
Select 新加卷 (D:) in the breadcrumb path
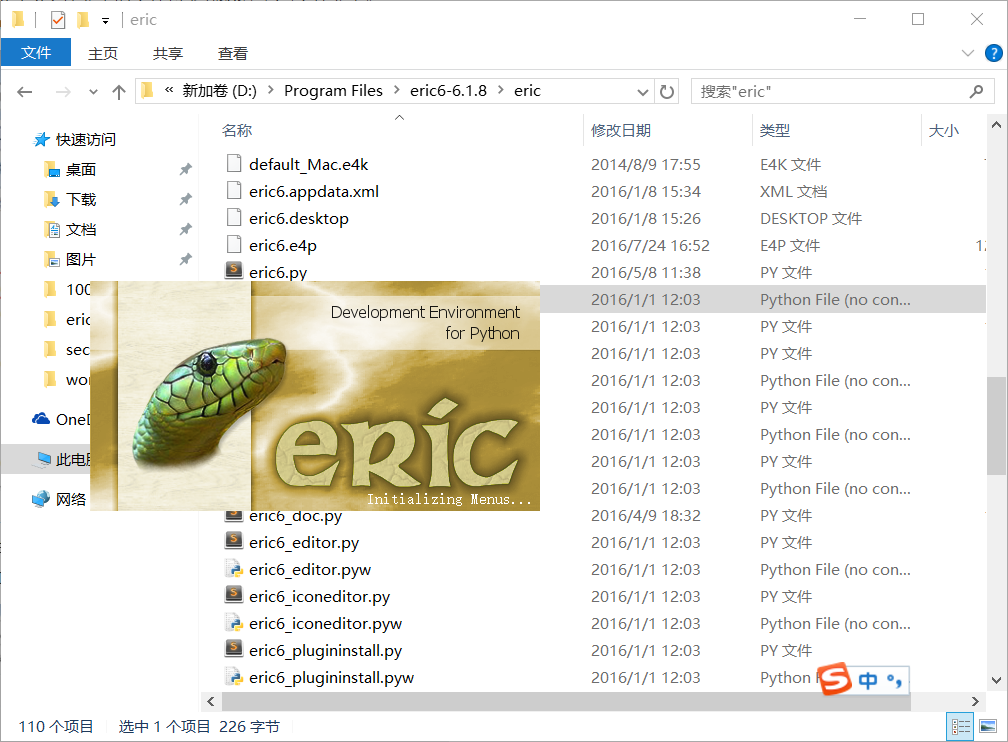219,91
